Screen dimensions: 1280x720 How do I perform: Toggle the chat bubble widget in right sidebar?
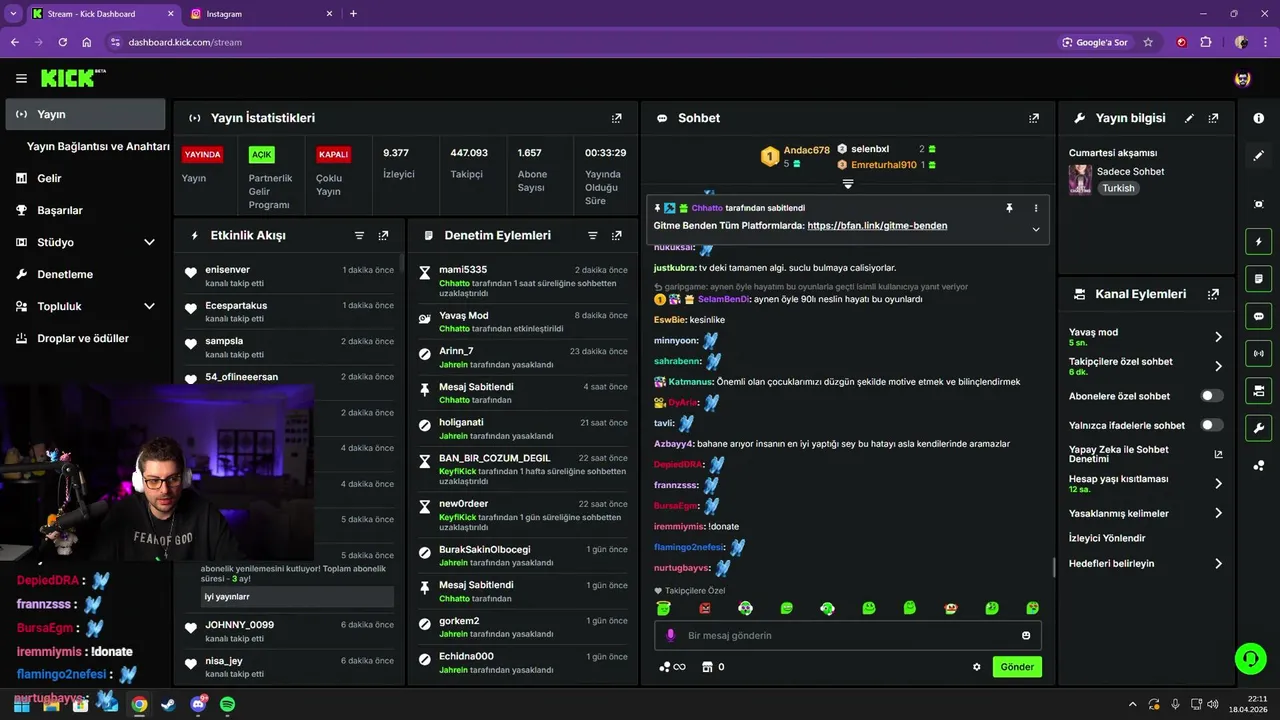pos(1259,316)
